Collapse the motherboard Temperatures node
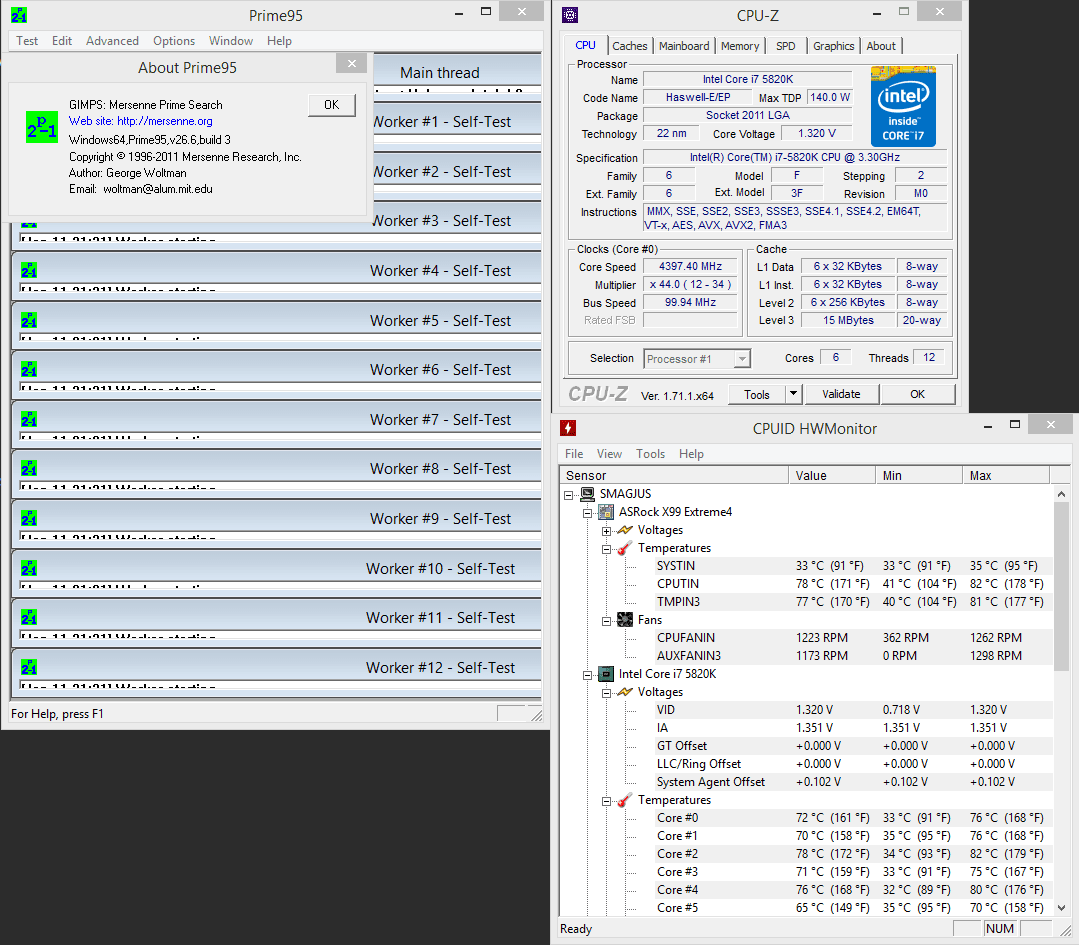Screen dimensions: 1079x945 606,549
